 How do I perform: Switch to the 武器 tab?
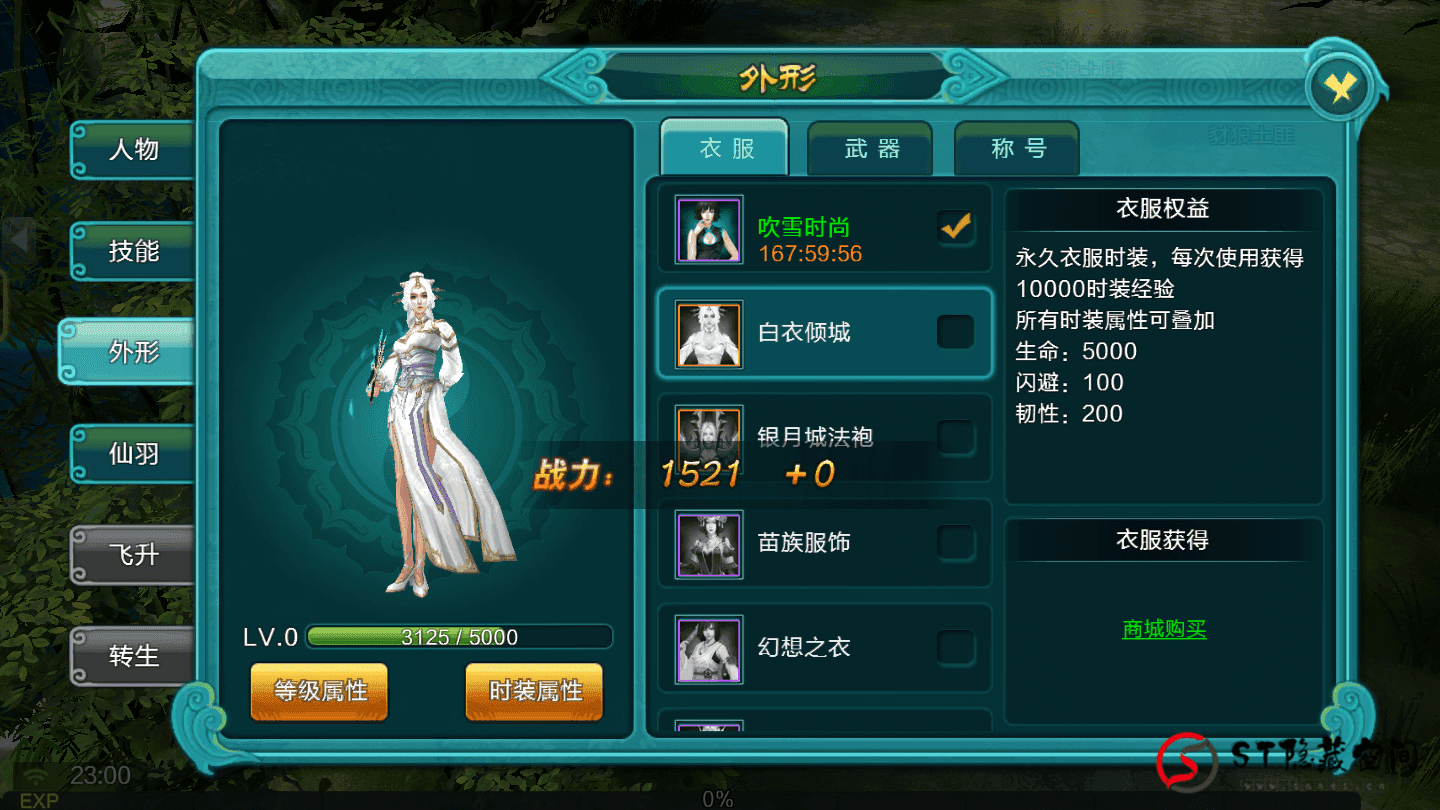[x=870, y=149]
